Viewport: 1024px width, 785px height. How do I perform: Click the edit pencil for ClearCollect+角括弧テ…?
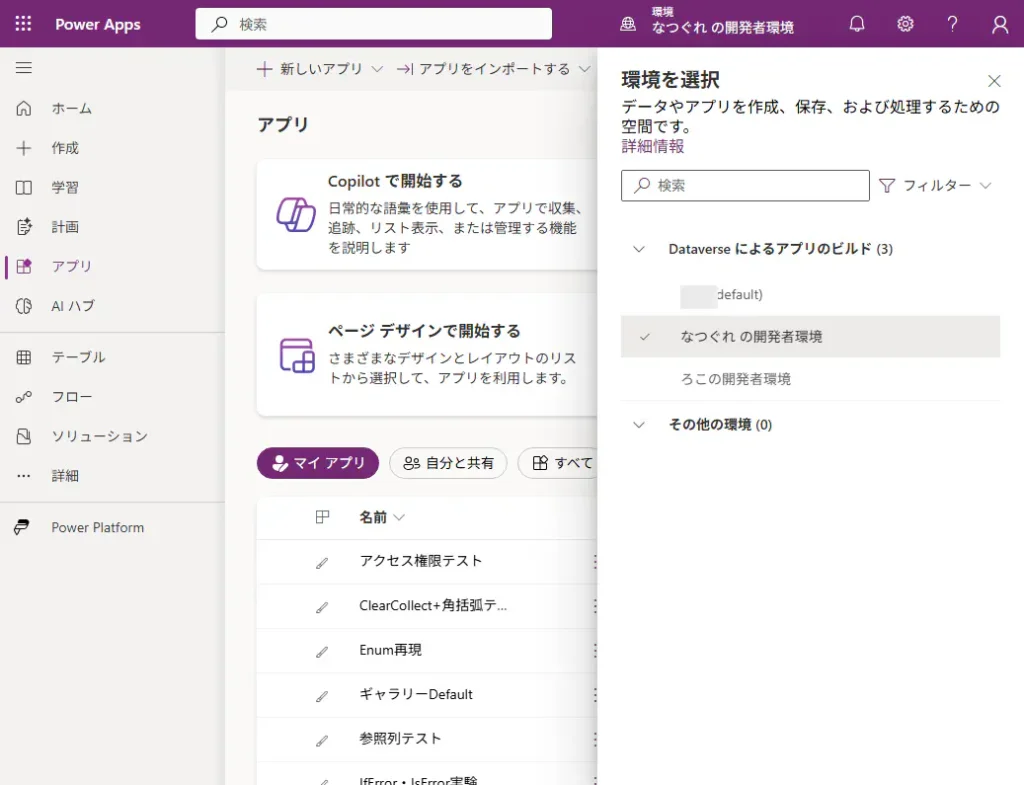click(322, 607)
